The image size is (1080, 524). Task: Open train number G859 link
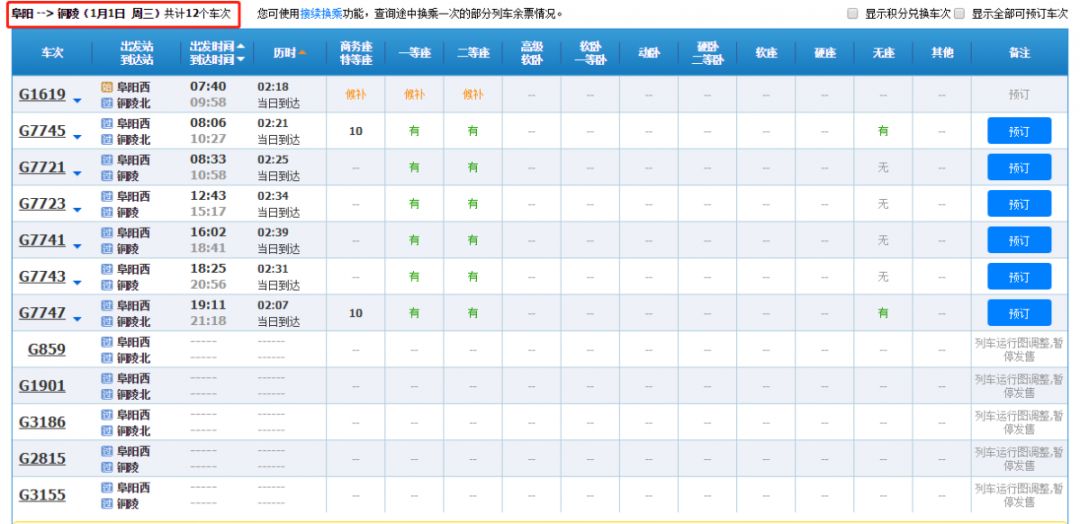47,350
